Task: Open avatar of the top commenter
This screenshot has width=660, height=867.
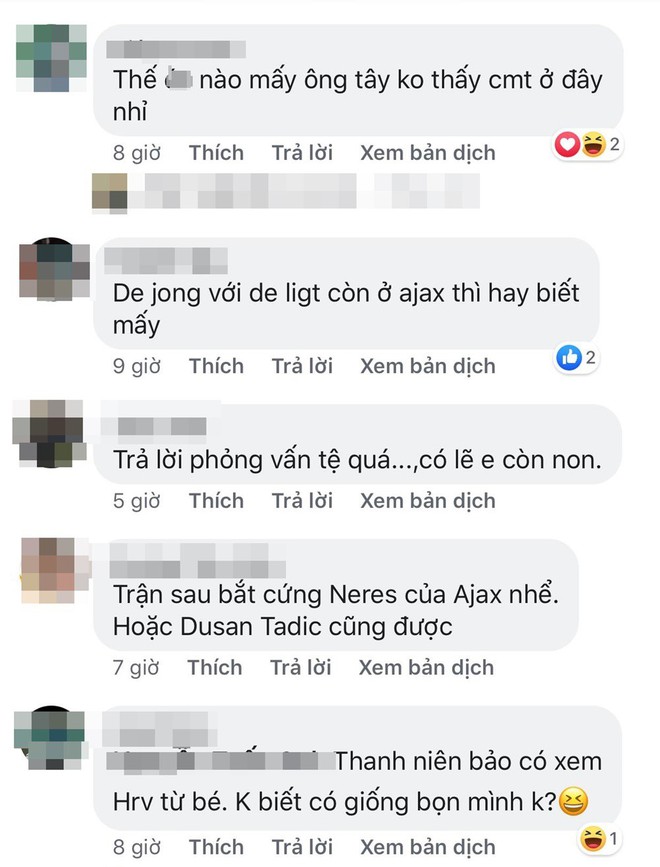Action: [x=51, y=58]
